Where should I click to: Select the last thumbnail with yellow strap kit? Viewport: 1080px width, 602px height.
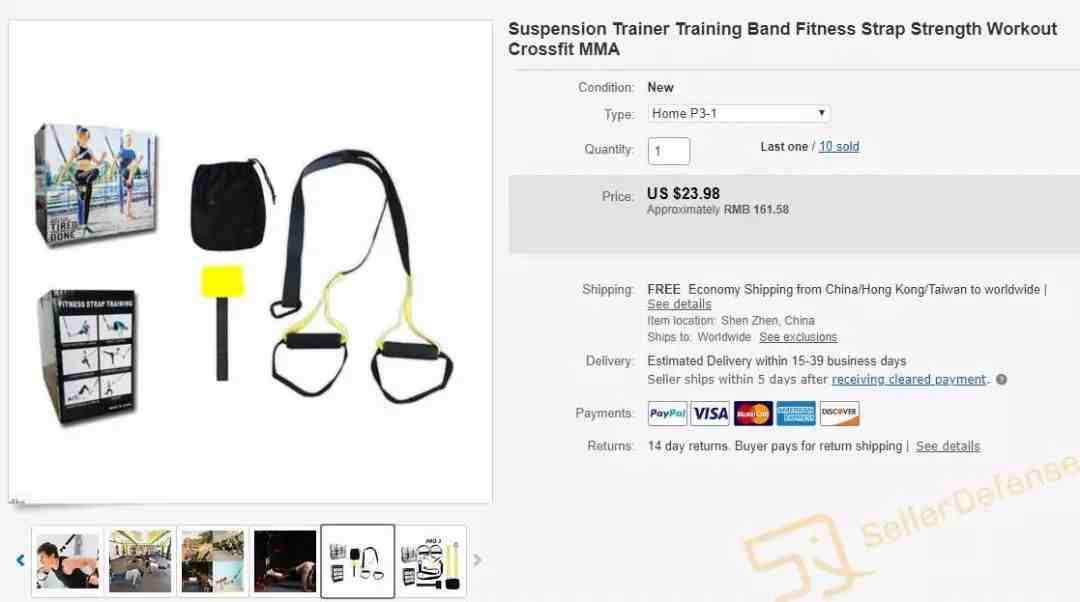click(x=430, y=561)
